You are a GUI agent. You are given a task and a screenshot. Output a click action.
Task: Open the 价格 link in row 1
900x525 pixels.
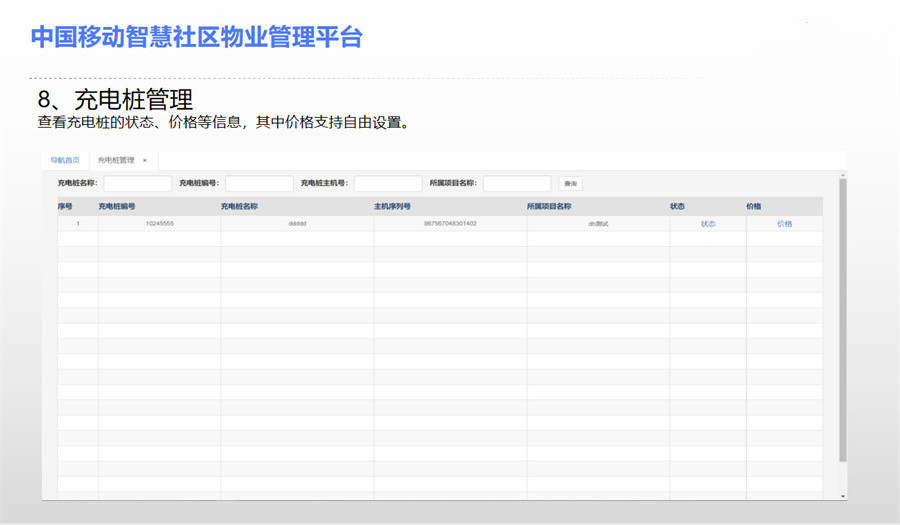785,224
